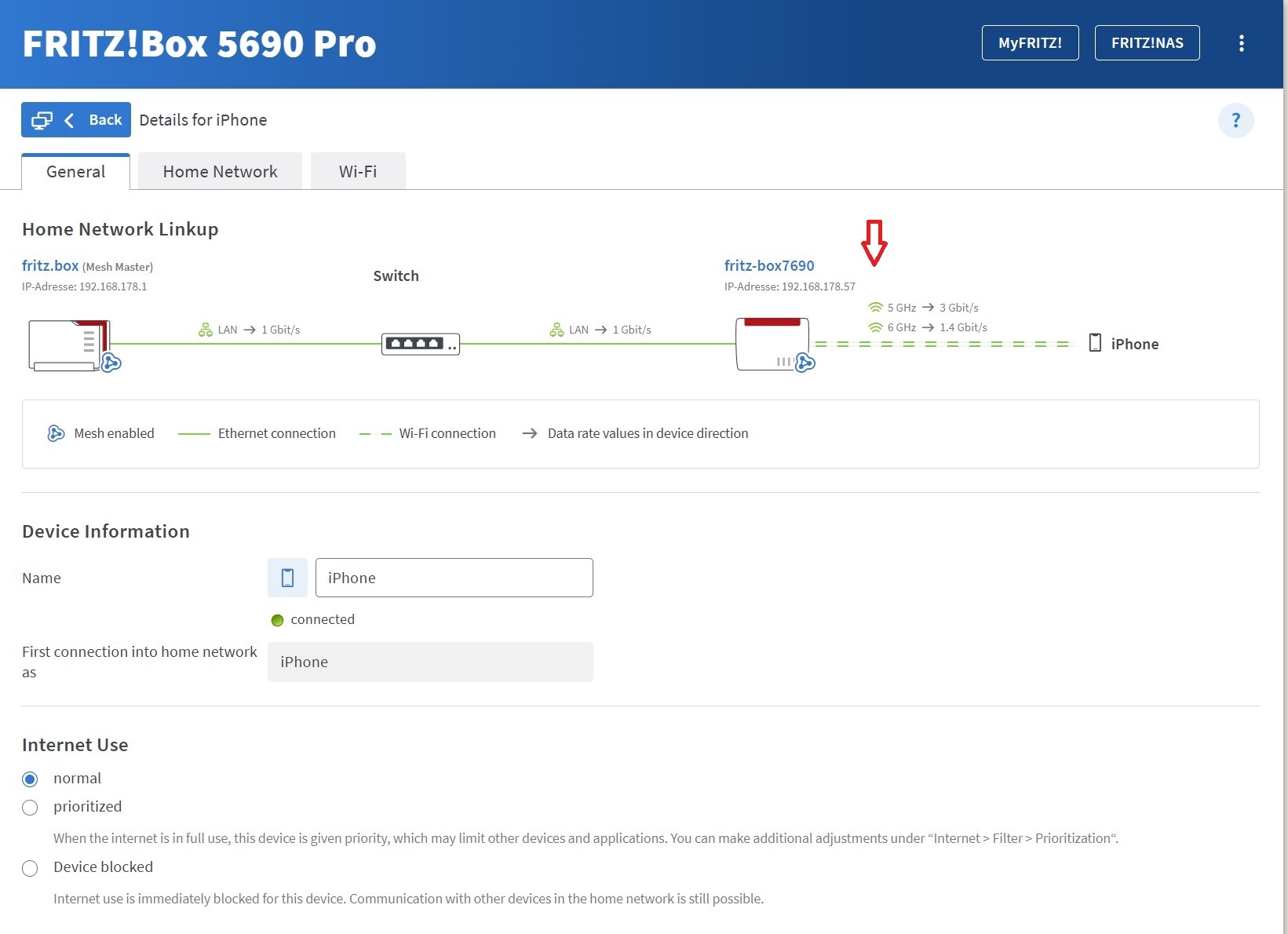Switch to the General tab
This screenshot has width=1288, height=934.
click(x=75, y=171)
